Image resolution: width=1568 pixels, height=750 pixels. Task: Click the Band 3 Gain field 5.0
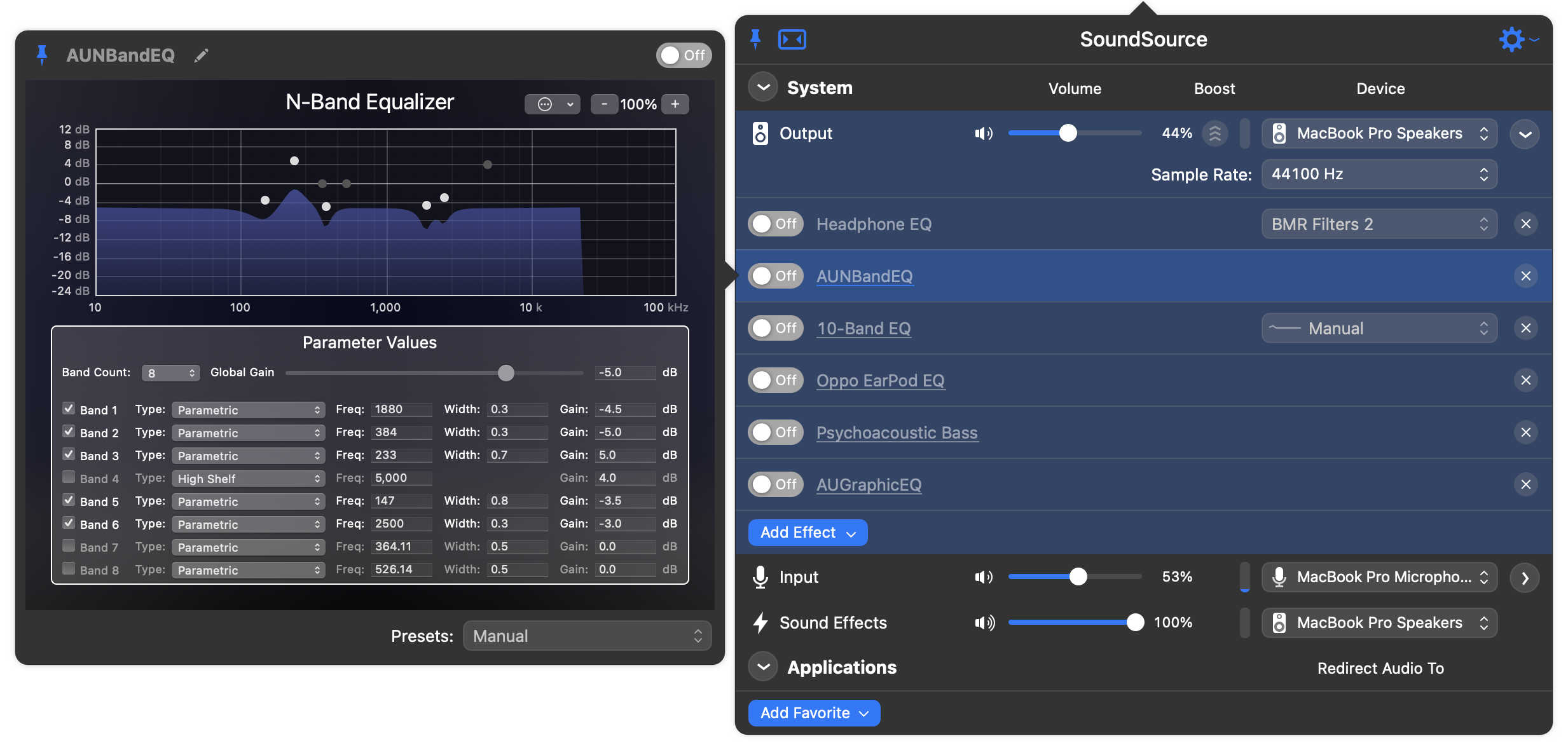(x=626, y=455)
